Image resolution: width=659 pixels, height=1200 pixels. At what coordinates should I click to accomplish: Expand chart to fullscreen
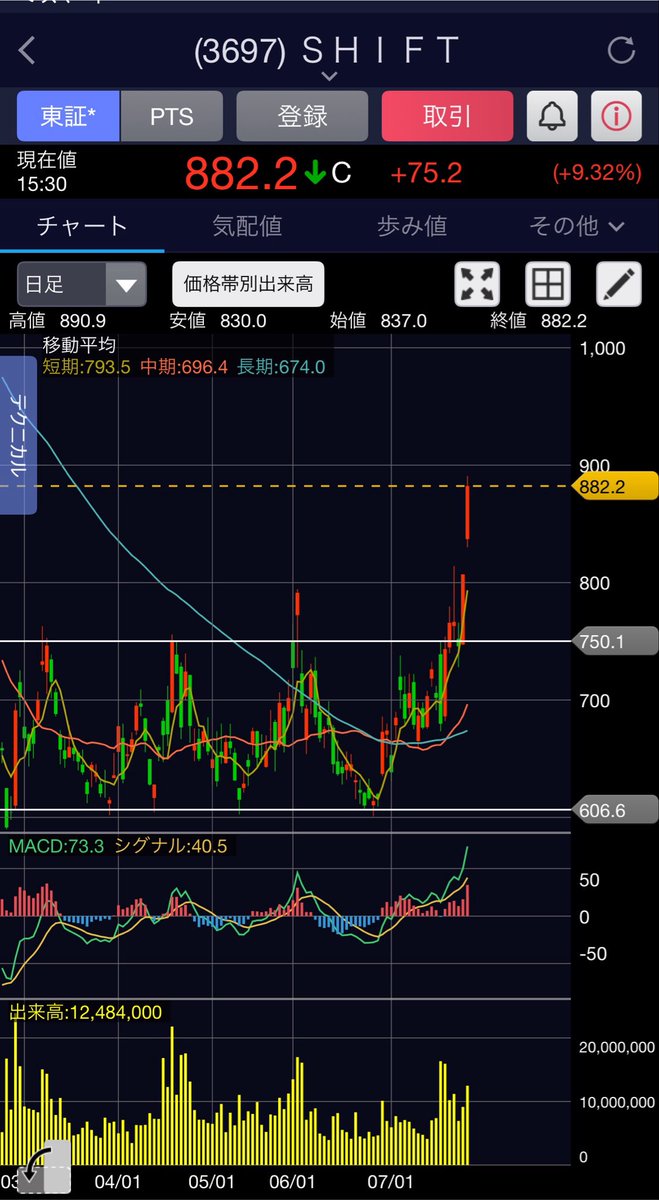click(x=478, y=285)
